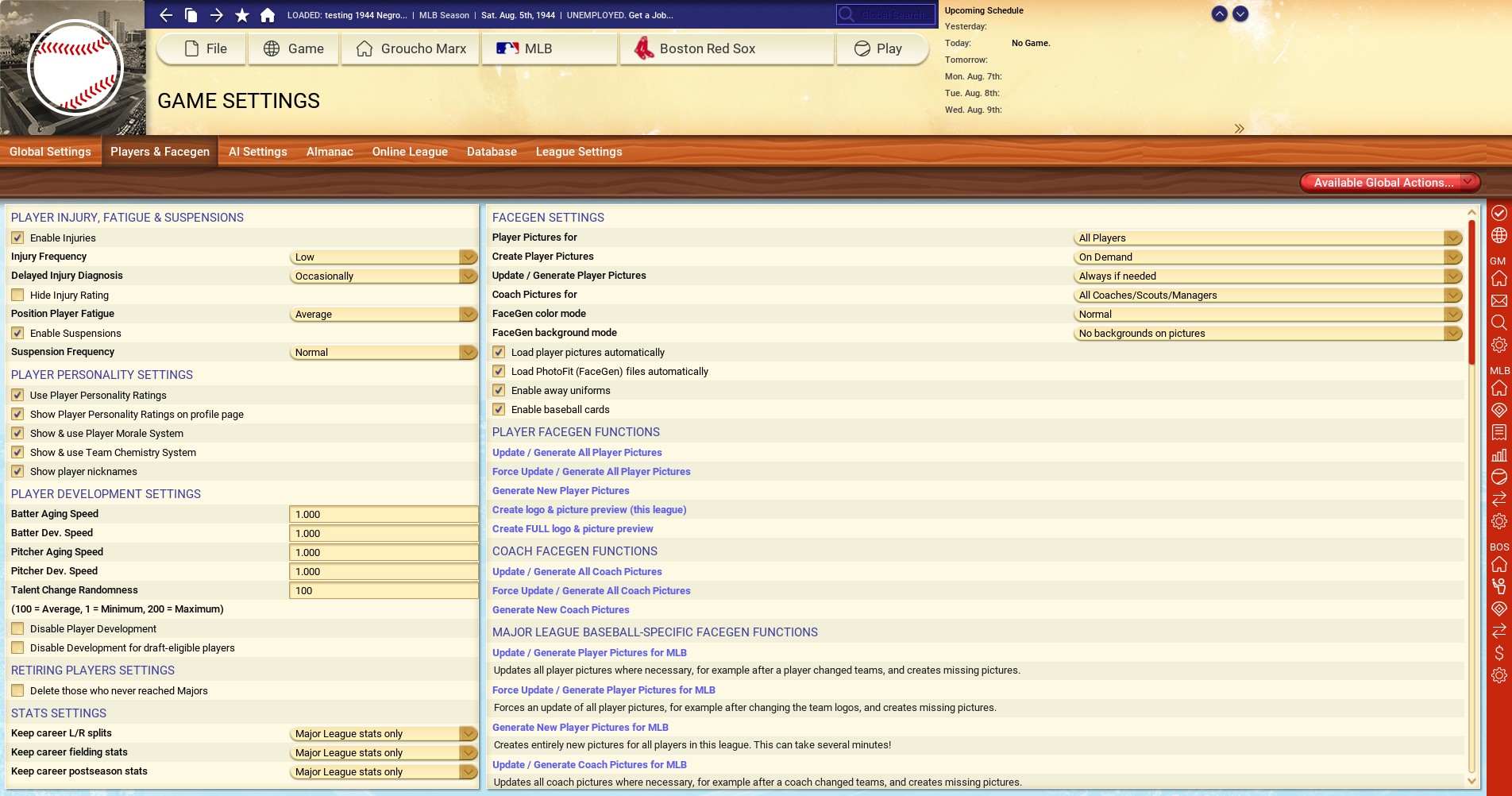The image size is (1512, 796).
Task: Click the Talent Change Randomness input field
Action: point(384,591)
